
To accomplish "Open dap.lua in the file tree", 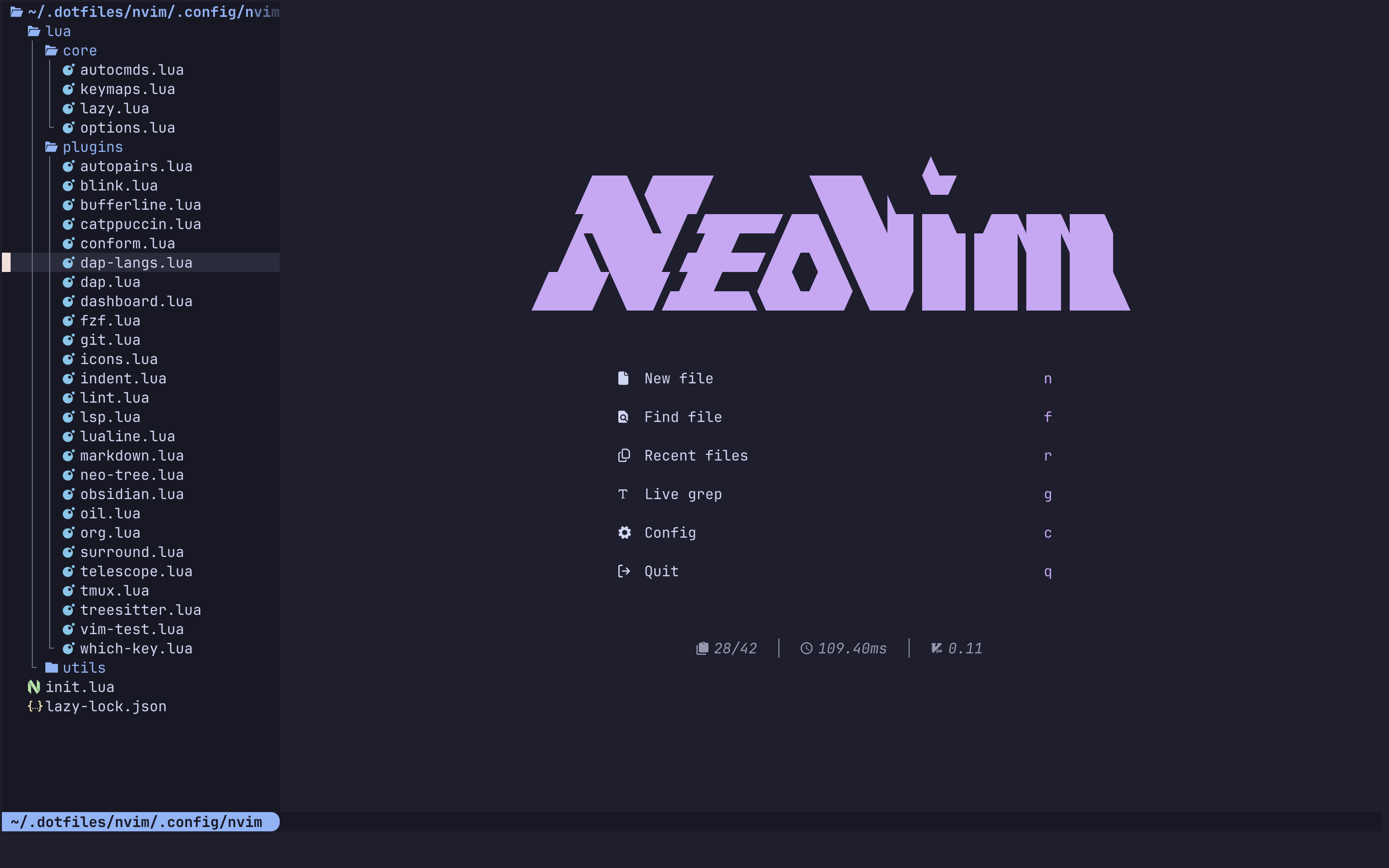I will tap(110, 282).
